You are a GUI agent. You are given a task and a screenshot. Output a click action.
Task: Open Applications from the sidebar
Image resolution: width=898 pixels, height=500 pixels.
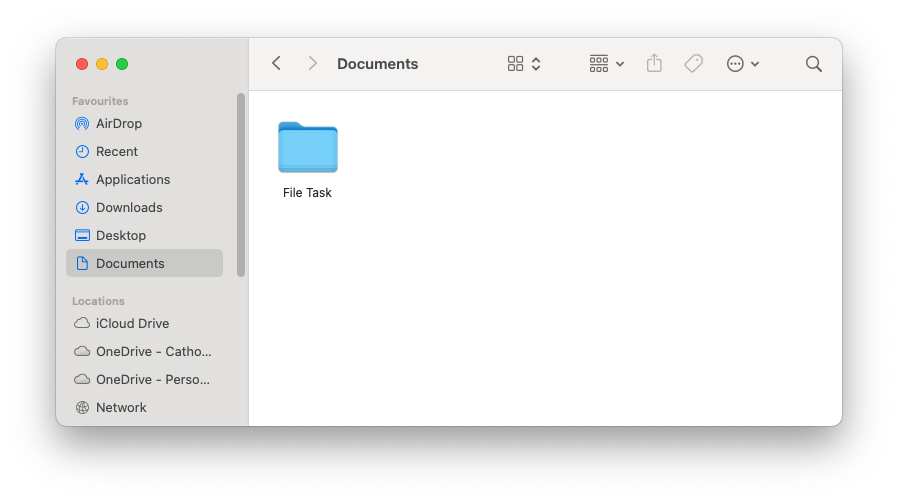(132, 180)
